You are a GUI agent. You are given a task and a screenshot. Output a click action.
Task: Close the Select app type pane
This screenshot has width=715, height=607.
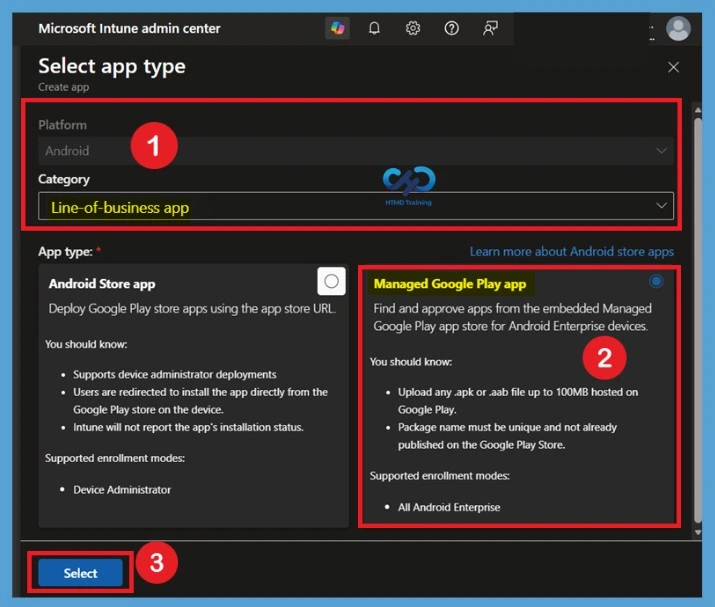pyautogui.click(x=673, y=67)
